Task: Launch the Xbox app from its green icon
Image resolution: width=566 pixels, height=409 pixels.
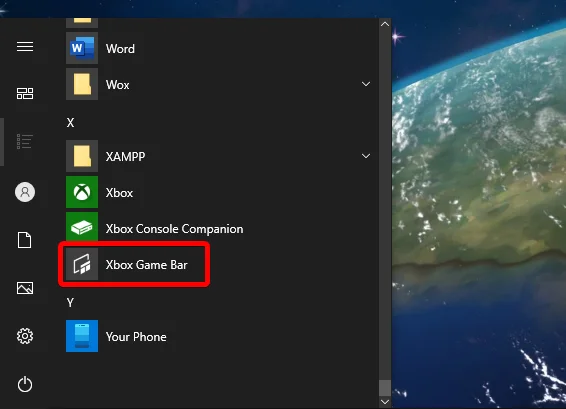Action: pyautogui.click(x=82, y=192)
